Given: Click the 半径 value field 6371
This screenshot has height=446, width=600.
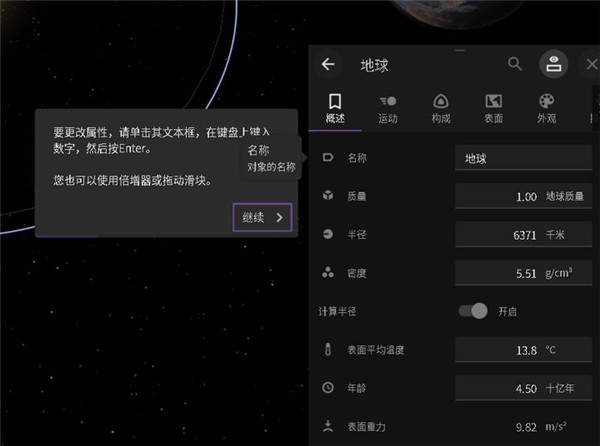Looking at the screenshot, I should pyautogui.click(x=523, y=234).
